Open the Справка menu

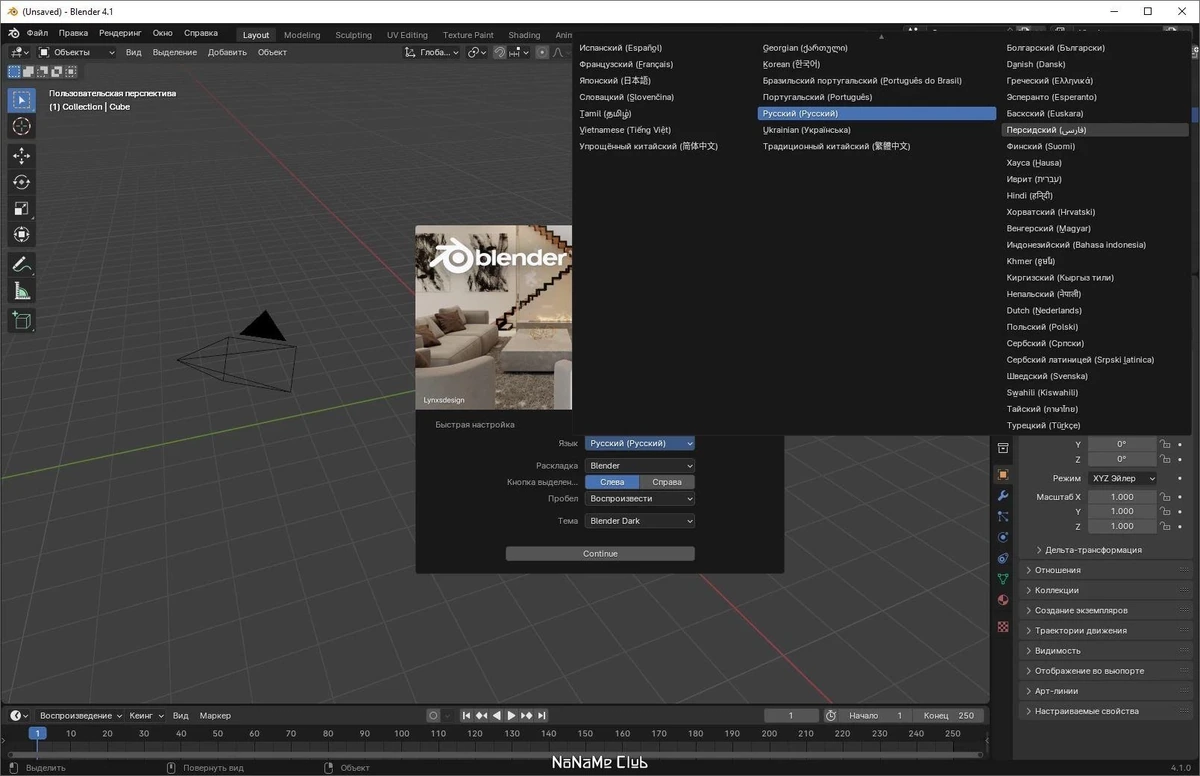pos(201,33)
